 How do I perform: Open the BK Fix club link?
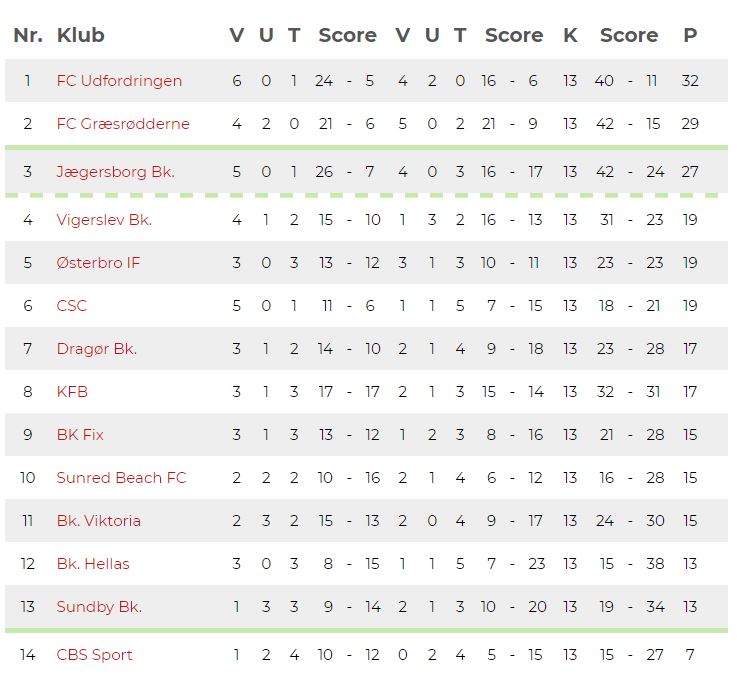pos(80,435)
